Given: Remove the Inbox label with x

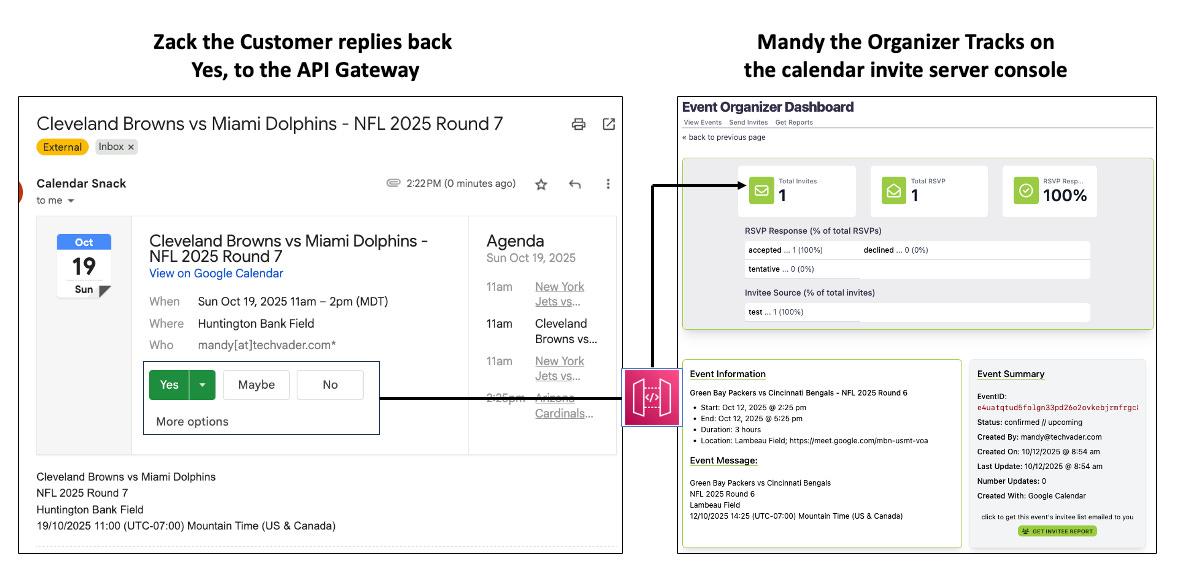Looking at the screenshot, I should click(x=131, y=147).
